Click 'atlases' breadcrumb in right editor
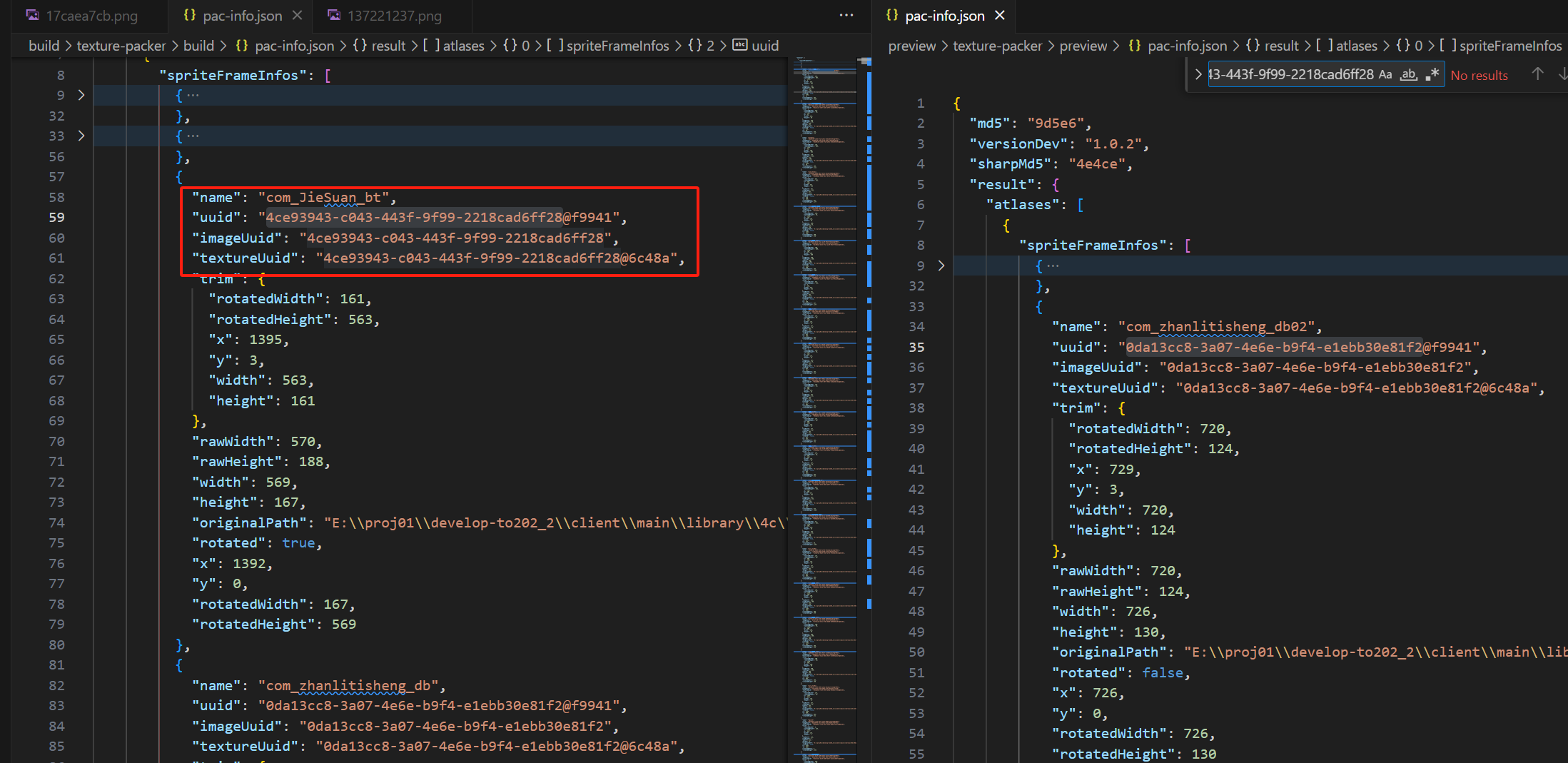 point(1357,46)
